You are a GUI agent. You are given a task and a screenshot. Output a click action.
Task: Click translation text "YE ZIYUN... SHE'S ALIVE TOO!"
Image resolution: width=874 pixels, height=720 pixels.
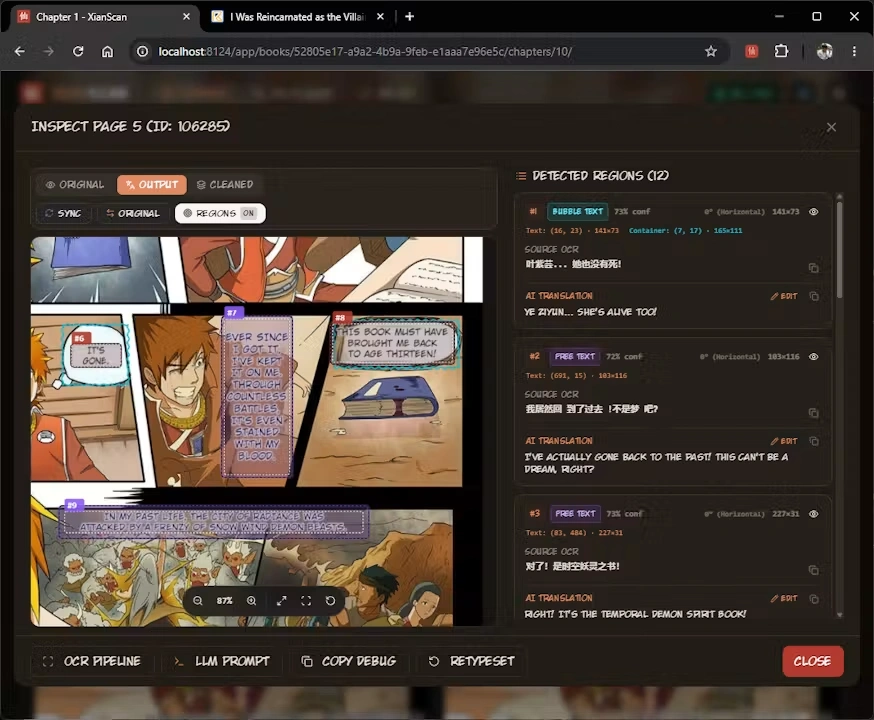point(590,312)
